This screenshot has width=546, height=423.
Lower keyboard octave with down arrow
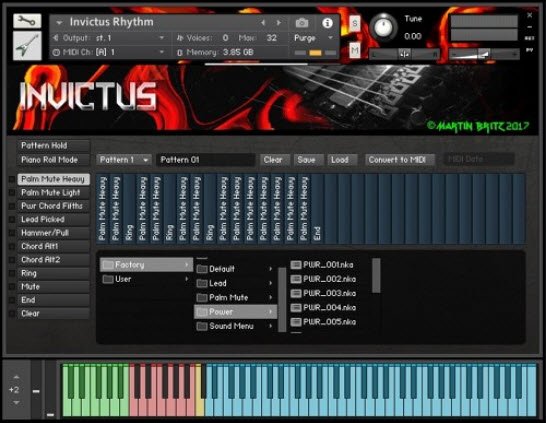pos(16,403)
